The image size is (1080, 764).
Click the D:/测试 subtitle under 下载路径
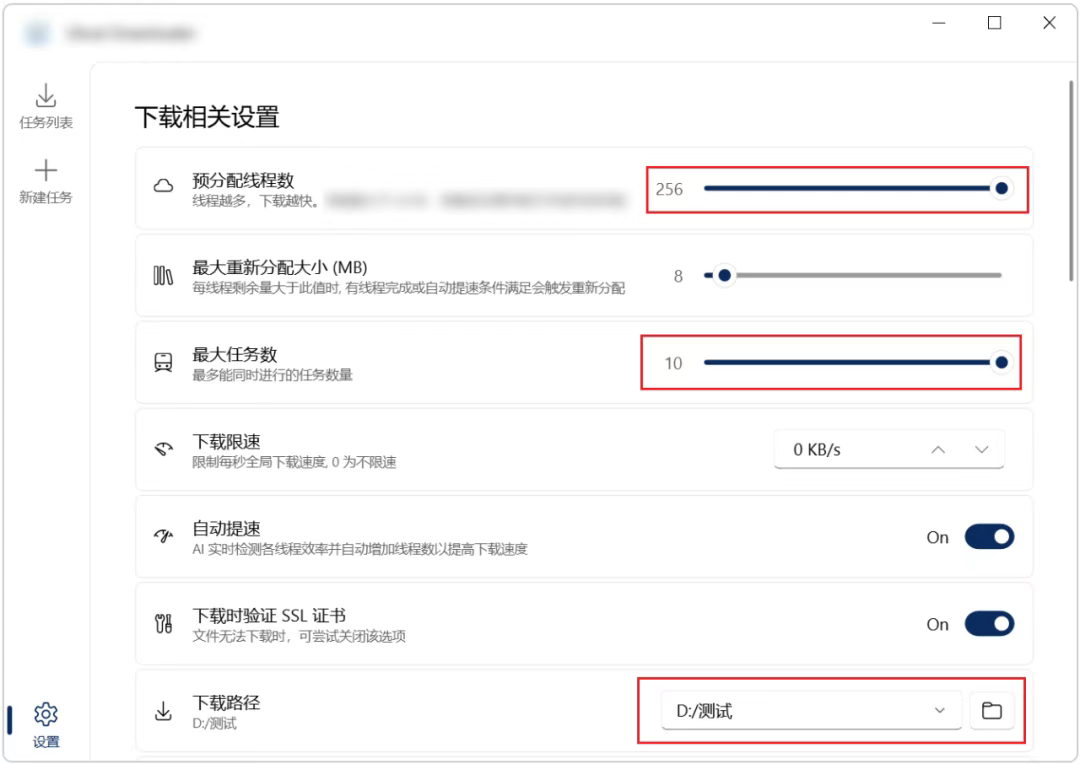point(214,723)
